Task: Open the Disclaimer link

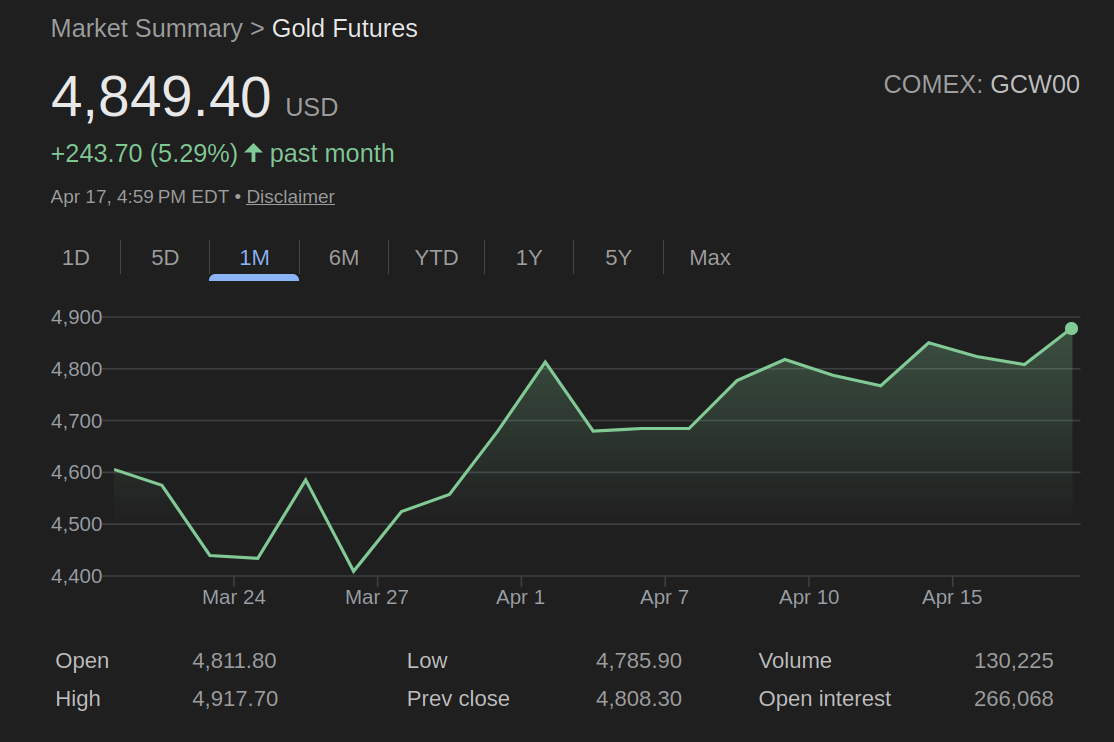Action: 290,197
